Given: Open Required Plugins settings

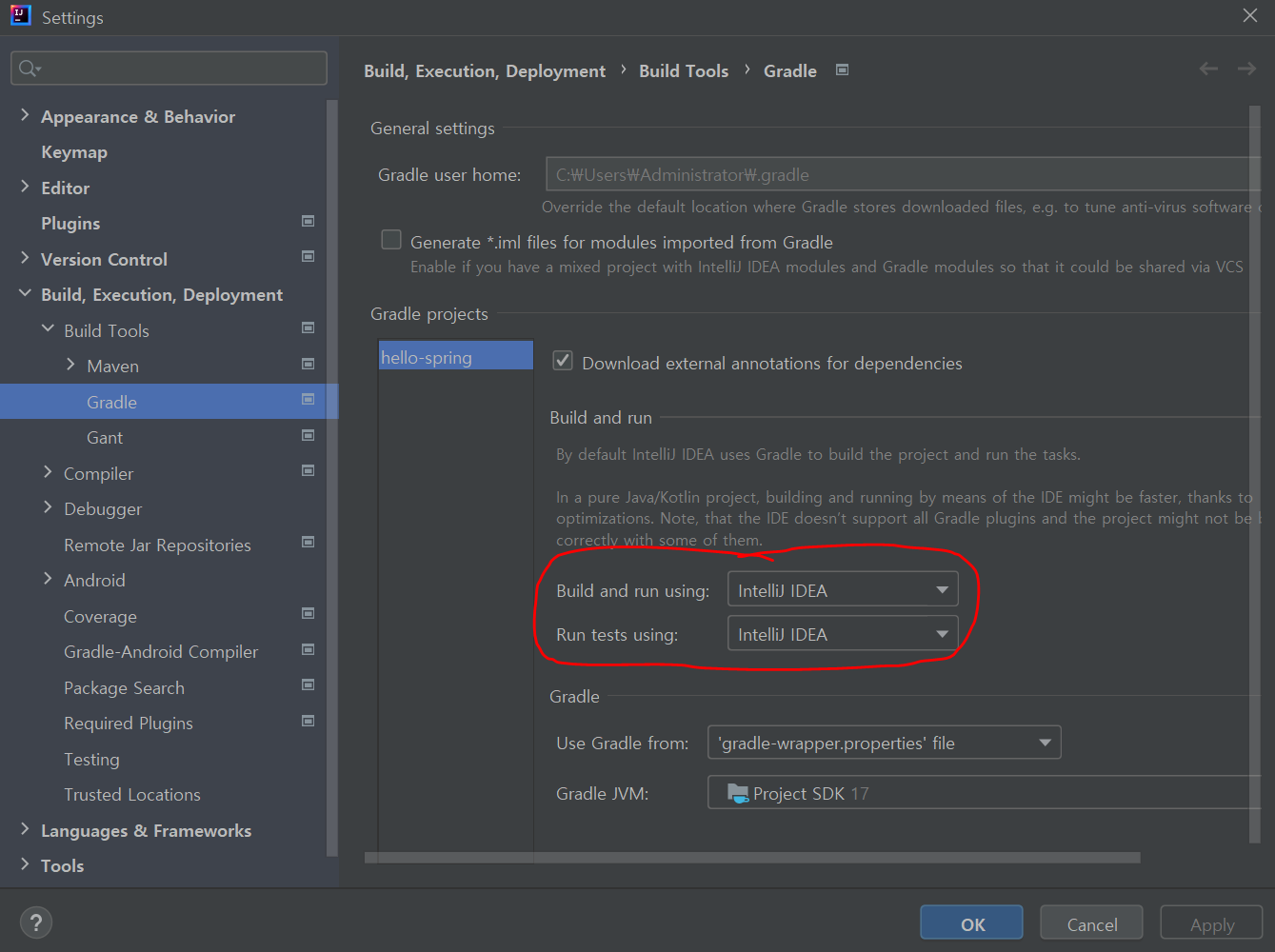Looking at the screenshot, I should click(129, 724).
